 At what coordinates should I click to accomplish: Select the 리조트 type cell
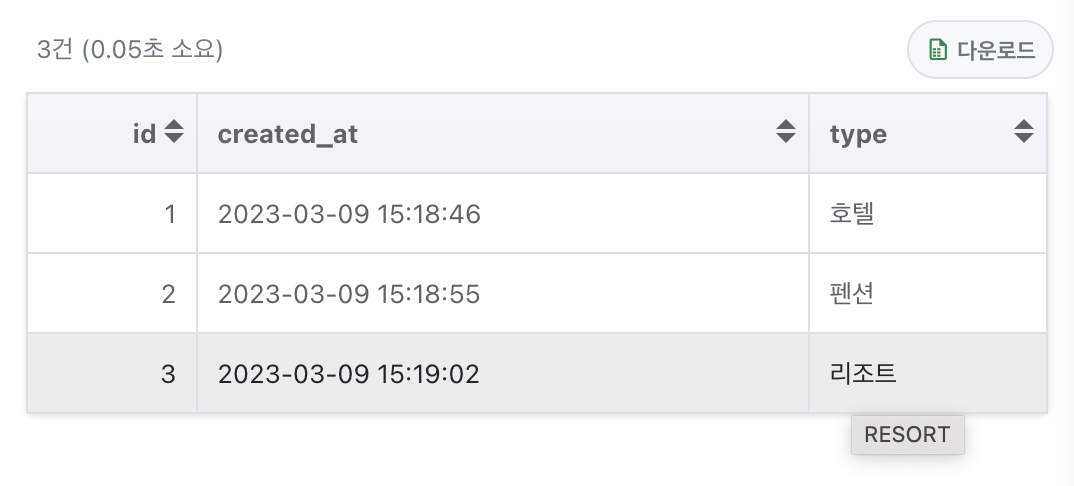tap(928, 373)
